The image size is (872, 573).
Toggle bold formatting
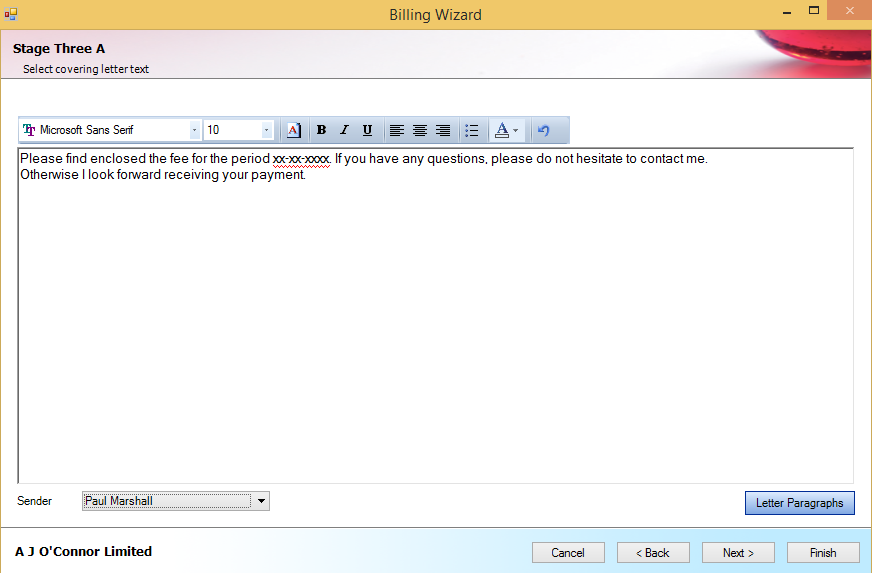(x=321, y=130)
